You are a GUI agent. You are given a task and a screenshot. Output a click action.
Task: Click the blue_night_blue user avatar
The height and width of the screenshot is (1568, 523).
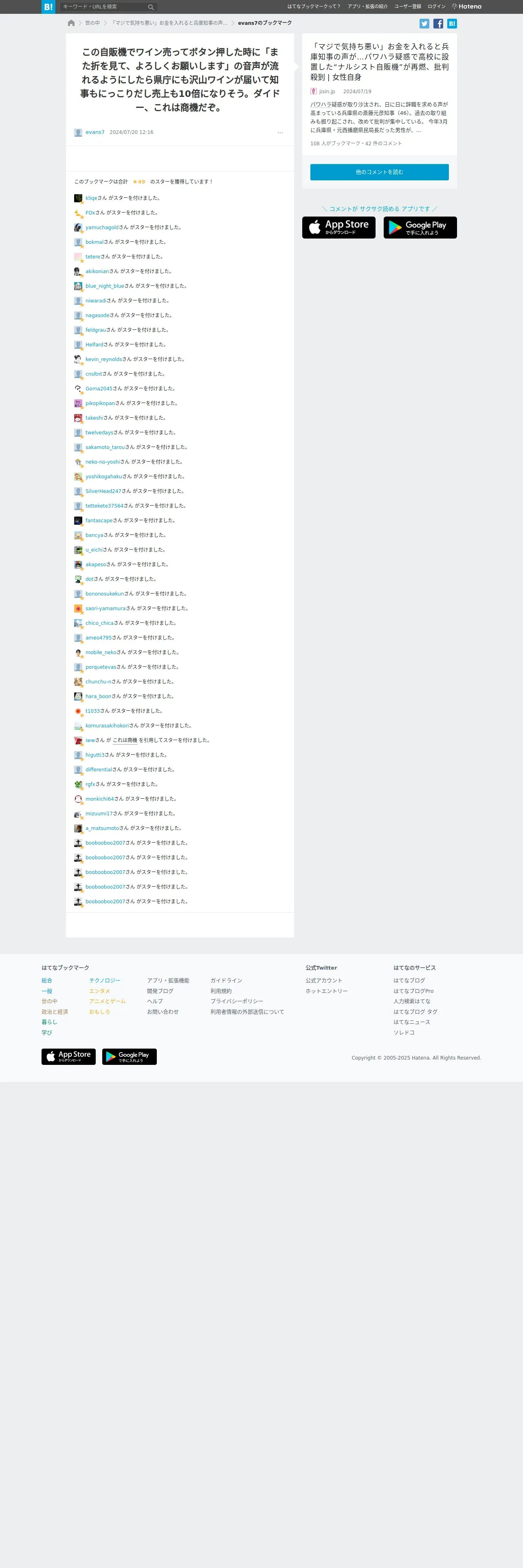click(78, 286)
